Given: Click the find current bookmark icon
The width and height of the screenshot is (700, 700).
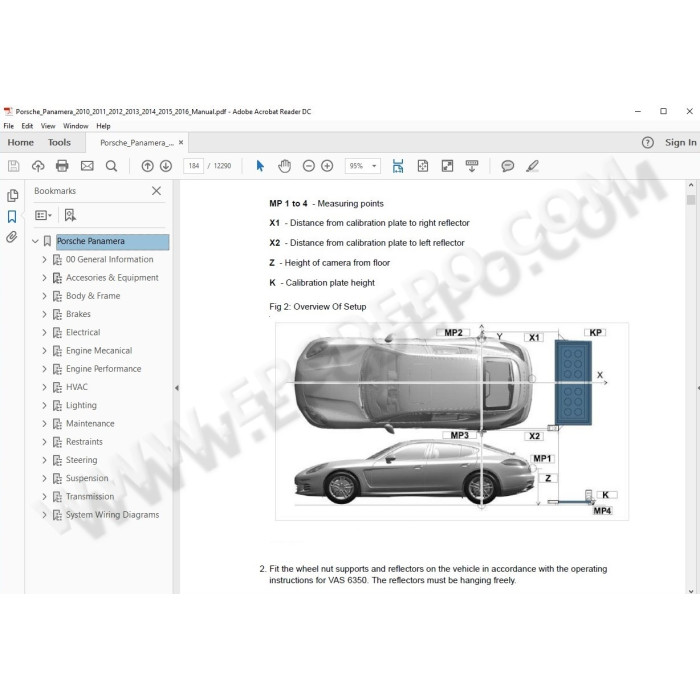Looking at the screenshot, I should (70, 215).
